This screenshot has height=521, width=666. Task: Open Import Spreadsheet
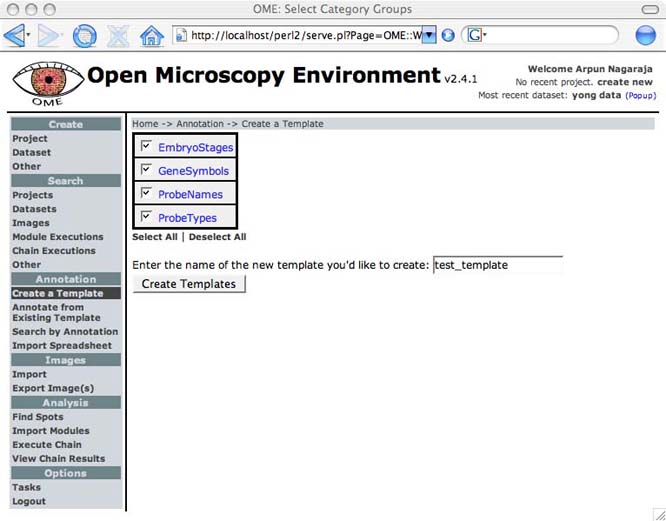pos(62,346)
